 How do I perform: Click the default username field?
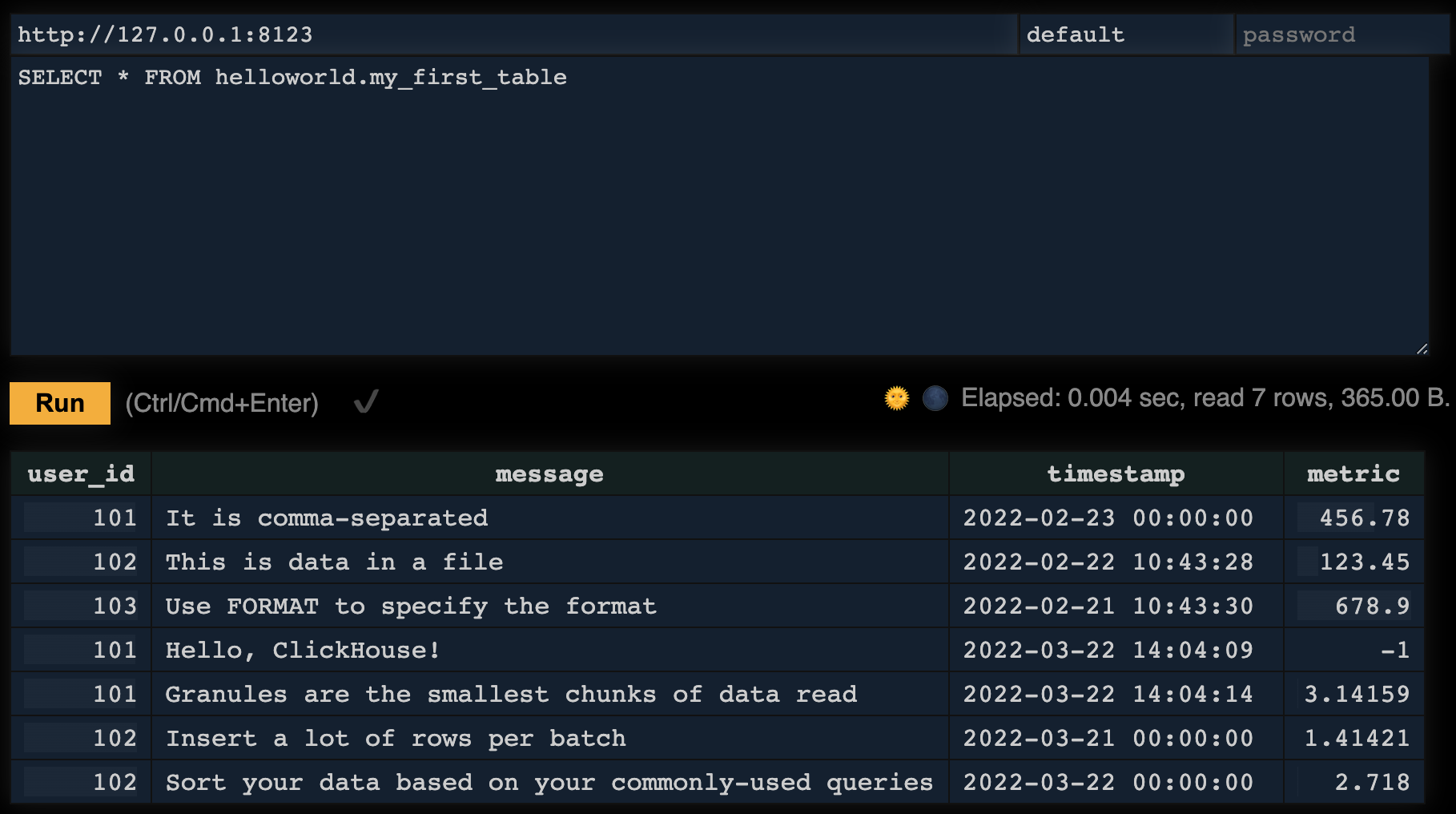1121,34
